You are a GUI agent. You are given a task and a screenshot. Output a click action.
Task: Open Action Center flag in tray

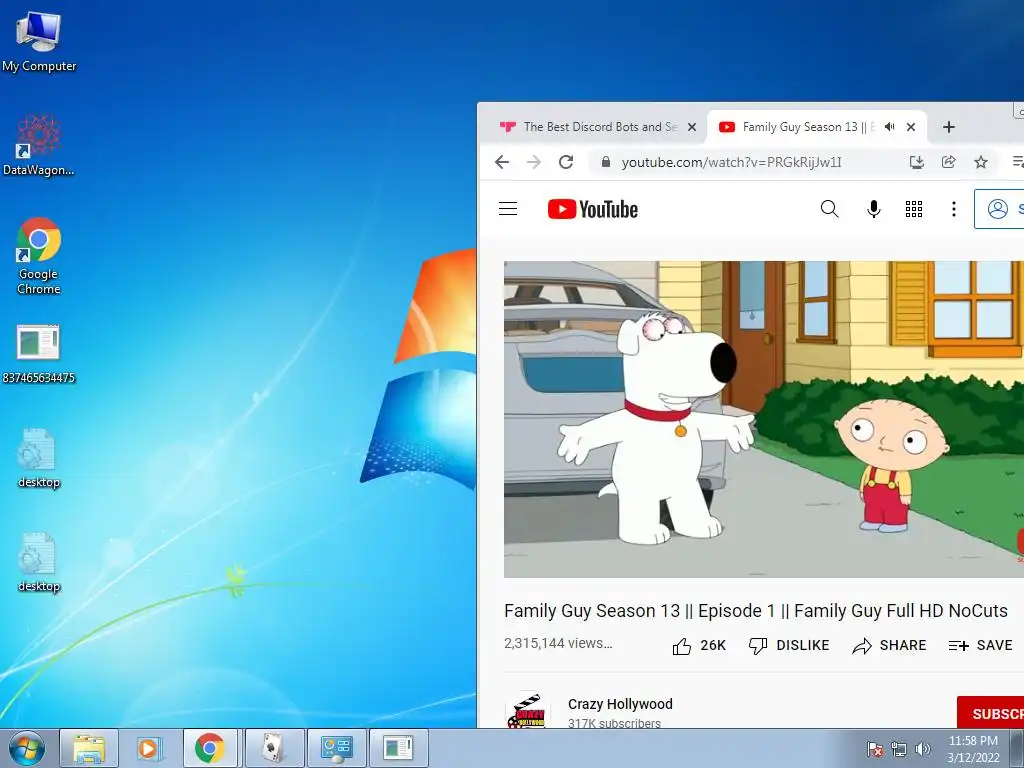click(875, 749)
